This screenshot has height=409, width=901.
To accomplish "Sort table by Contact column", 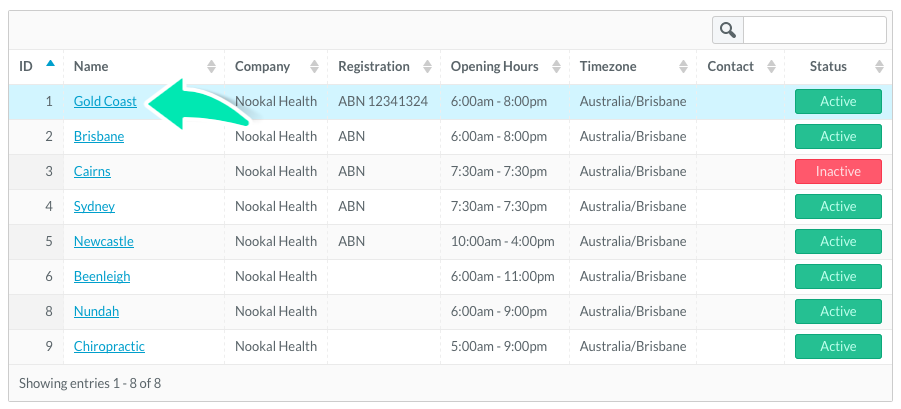I will (741, 67).
